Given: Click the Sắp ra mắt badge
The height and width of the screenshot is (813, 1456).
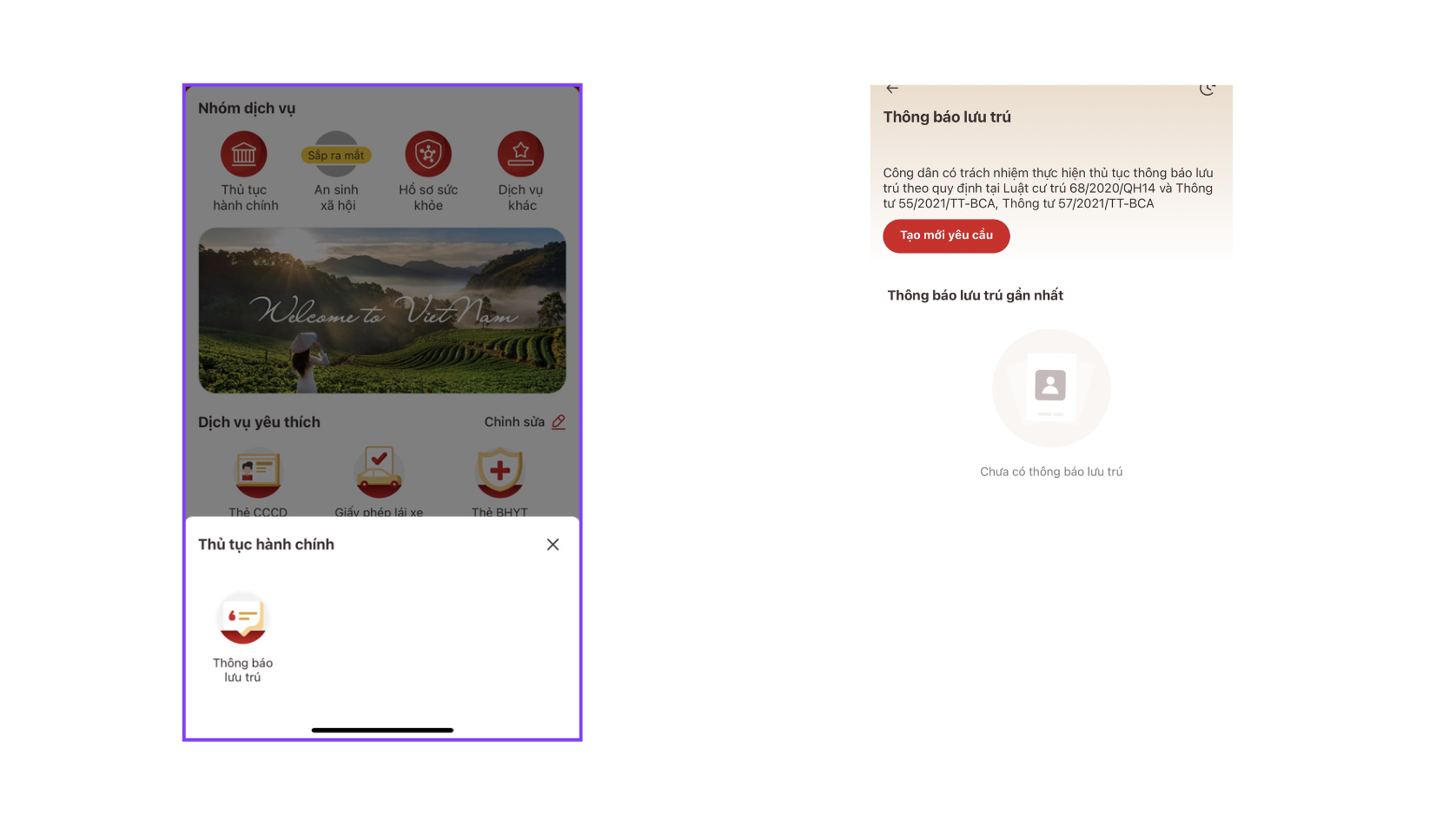Looking at the screenshot, I should [x=336, y=155].
